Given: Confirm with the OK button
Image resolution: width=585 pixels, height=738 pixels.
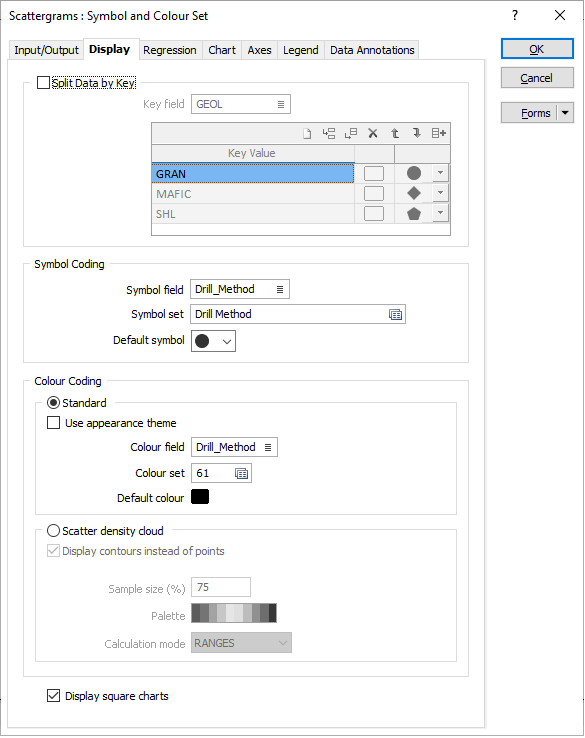Looking at the screenshot, I should [537, 49].
